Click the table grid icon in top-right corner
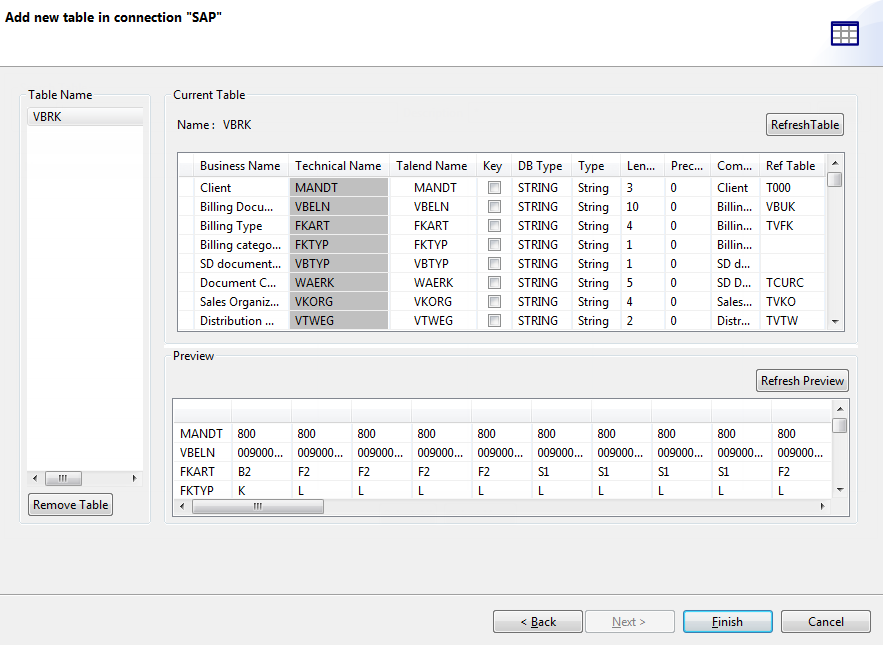The image size is (883, 645). tap(845, 33)
